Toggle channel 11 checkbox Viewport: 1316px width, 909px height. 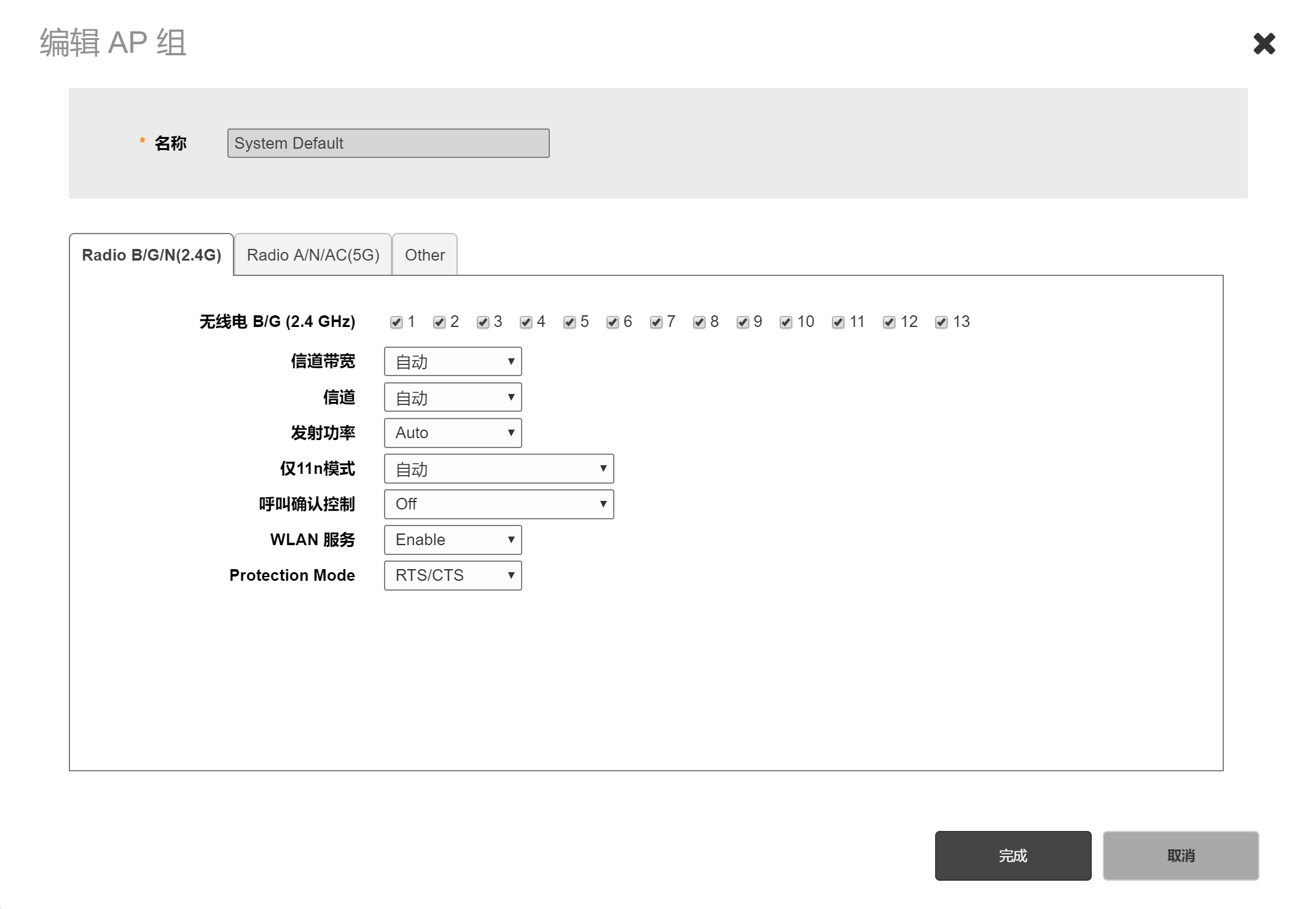838,323
